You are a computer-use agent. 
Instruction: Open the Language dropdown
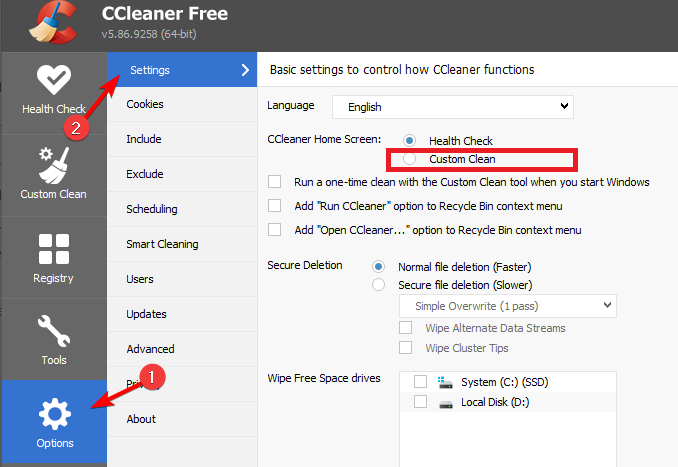[453, 107]
